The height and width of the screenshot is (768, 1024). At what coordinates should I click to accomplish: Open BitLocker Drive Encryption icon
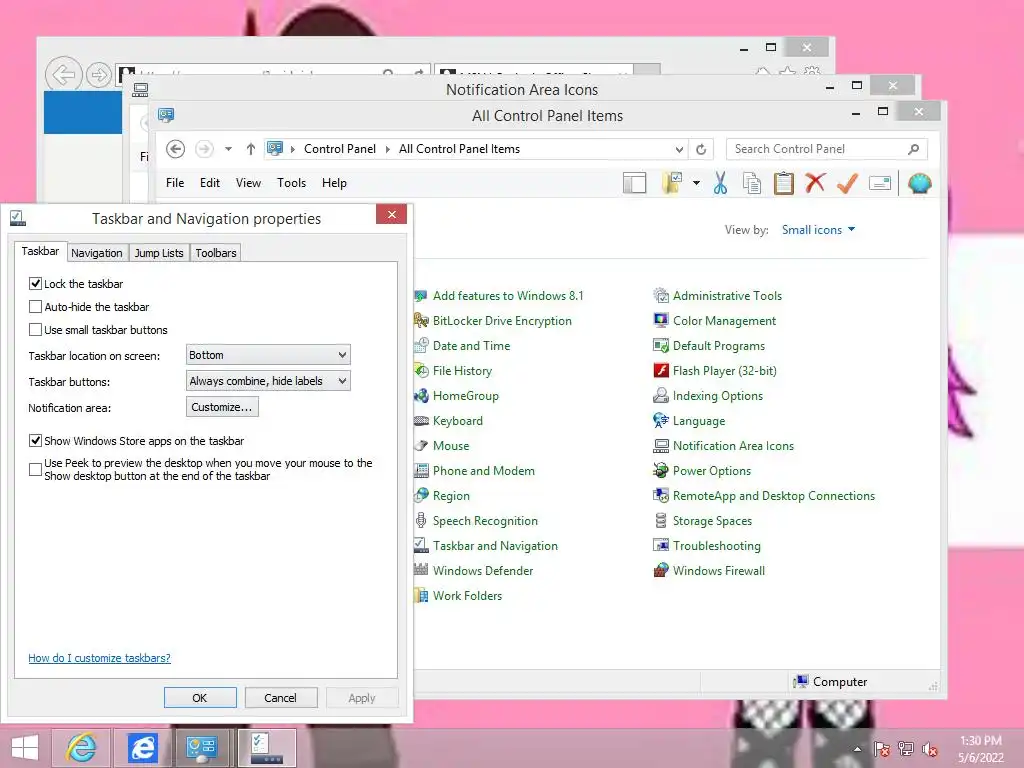[421, 321]
